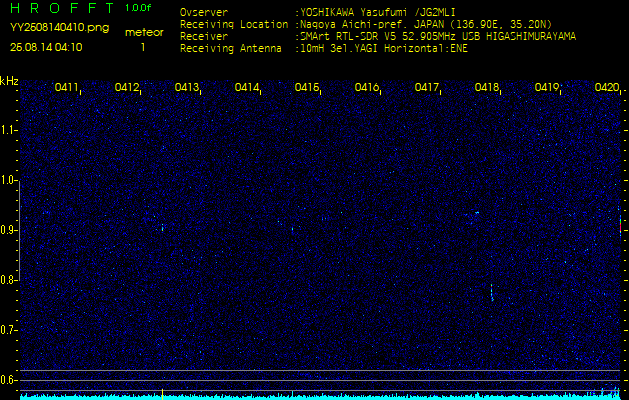Click the 0419 time marker
Screen dimensions: 629x400
coord(546,87)
